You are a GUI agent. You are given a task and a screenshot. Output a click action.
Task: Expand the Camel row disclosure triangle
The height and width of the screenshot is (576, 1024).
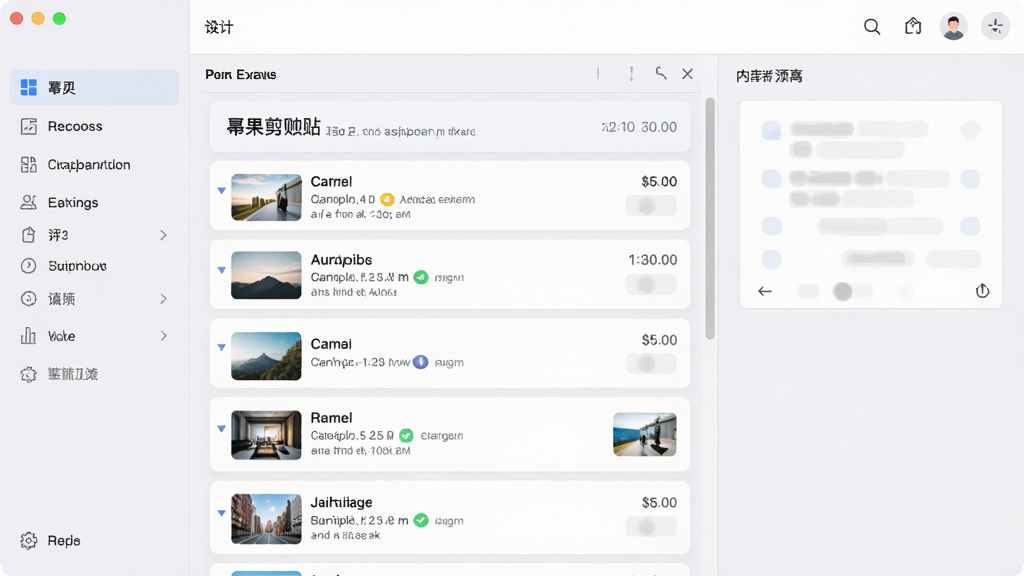(221, 191)
